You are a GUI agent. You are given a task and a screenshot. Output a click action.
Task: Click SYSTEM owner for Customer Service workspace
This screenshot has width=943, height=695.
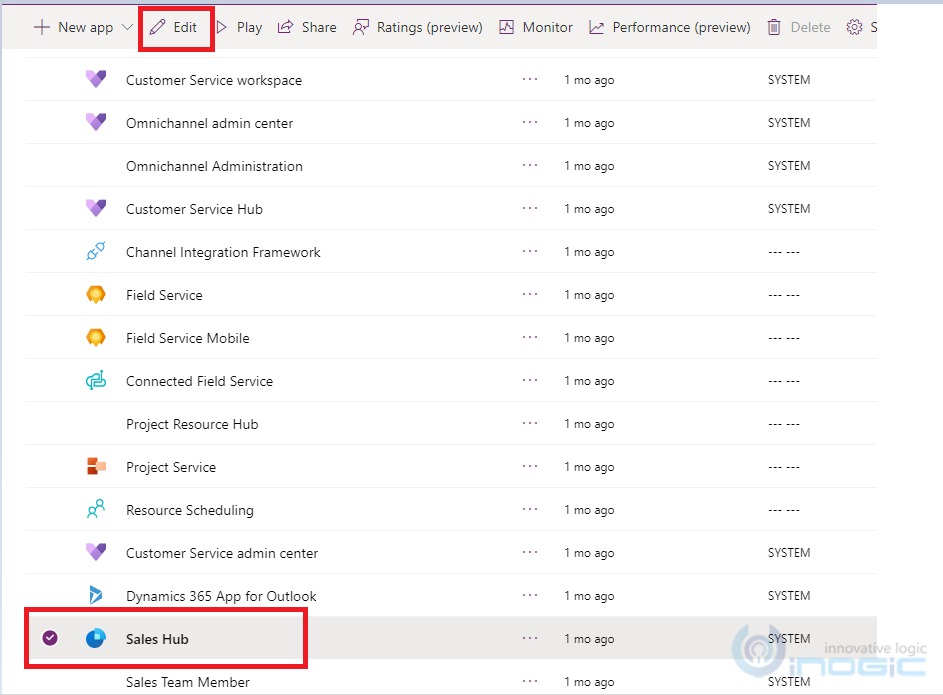tap(788, 80)
